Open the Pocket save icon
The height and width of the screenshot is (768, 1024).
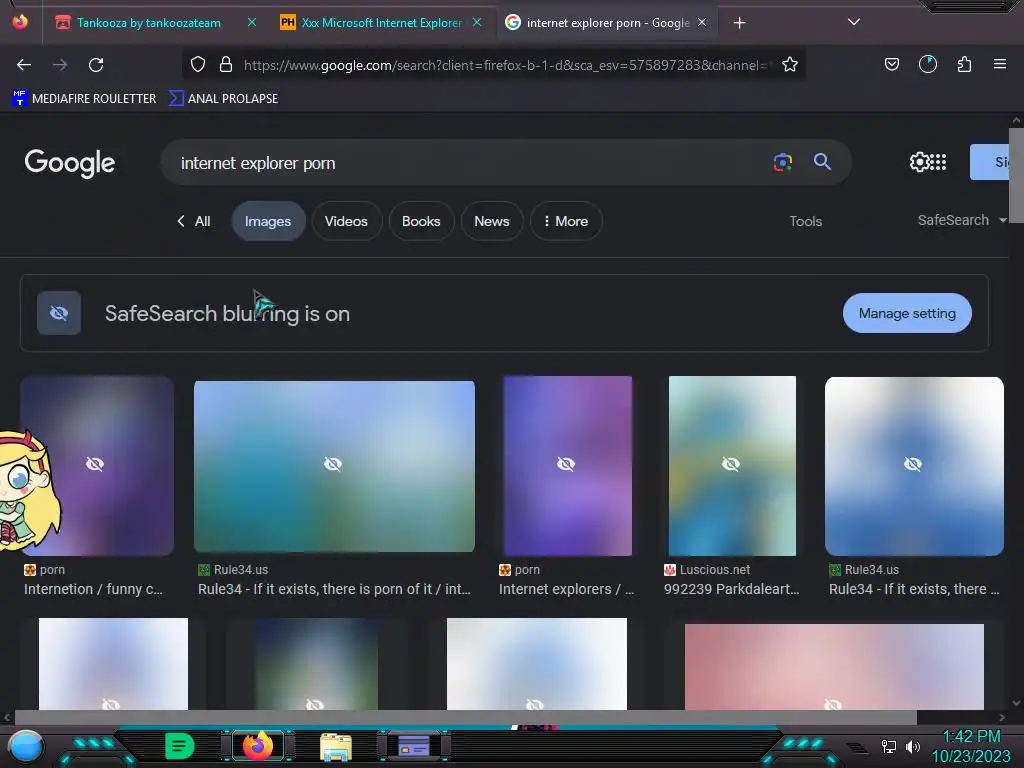click(x=891, y=64)
